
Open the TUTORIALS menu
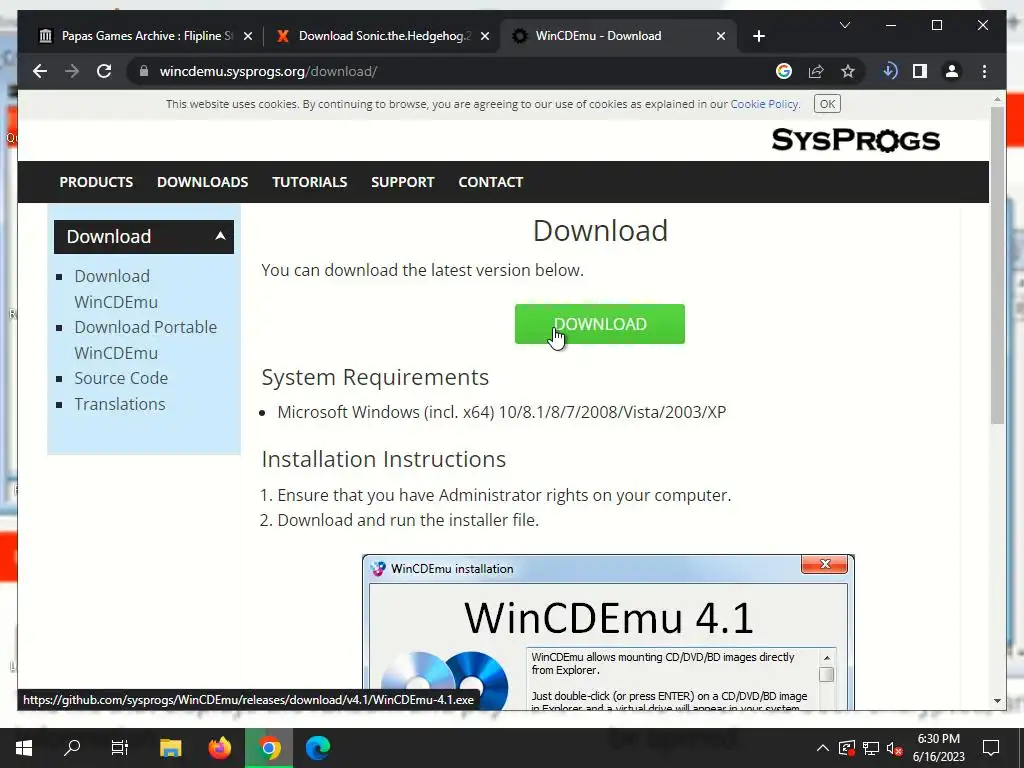pyautogui.click(x=310, y=182)
